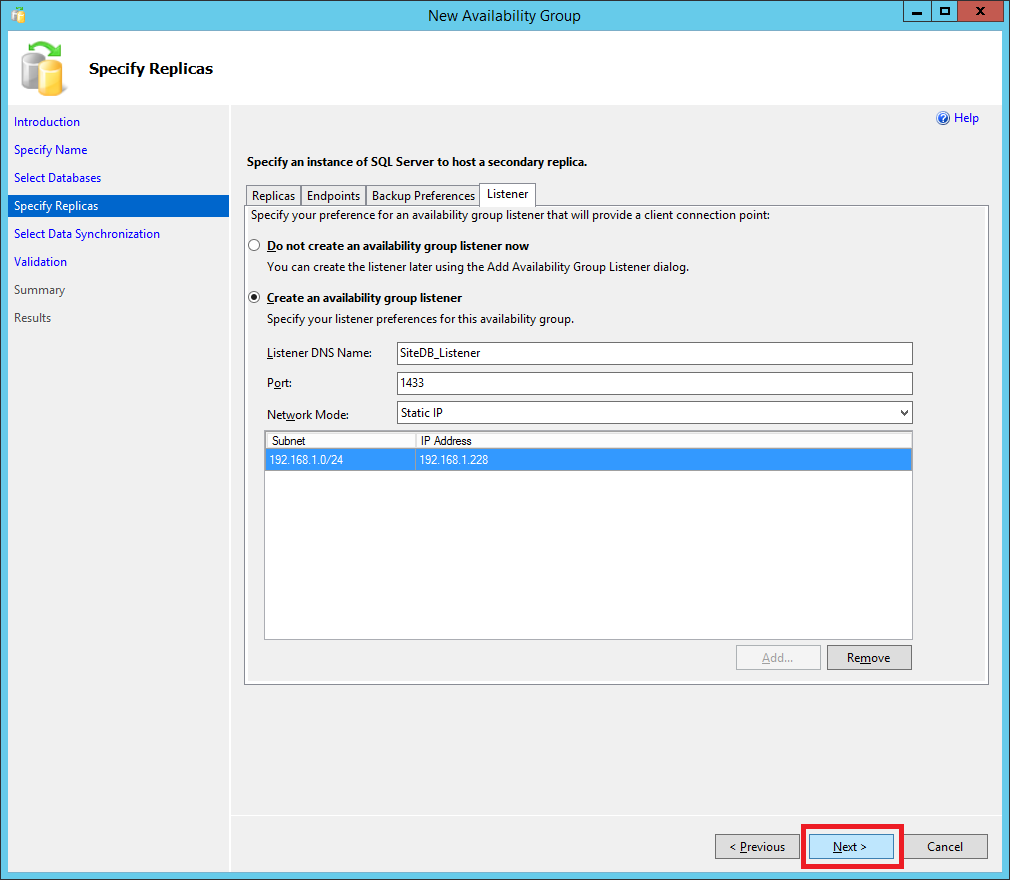This screenshot has height=880, width=1010.
Task: Open the Network Mode dropdown
Action: 654,413
